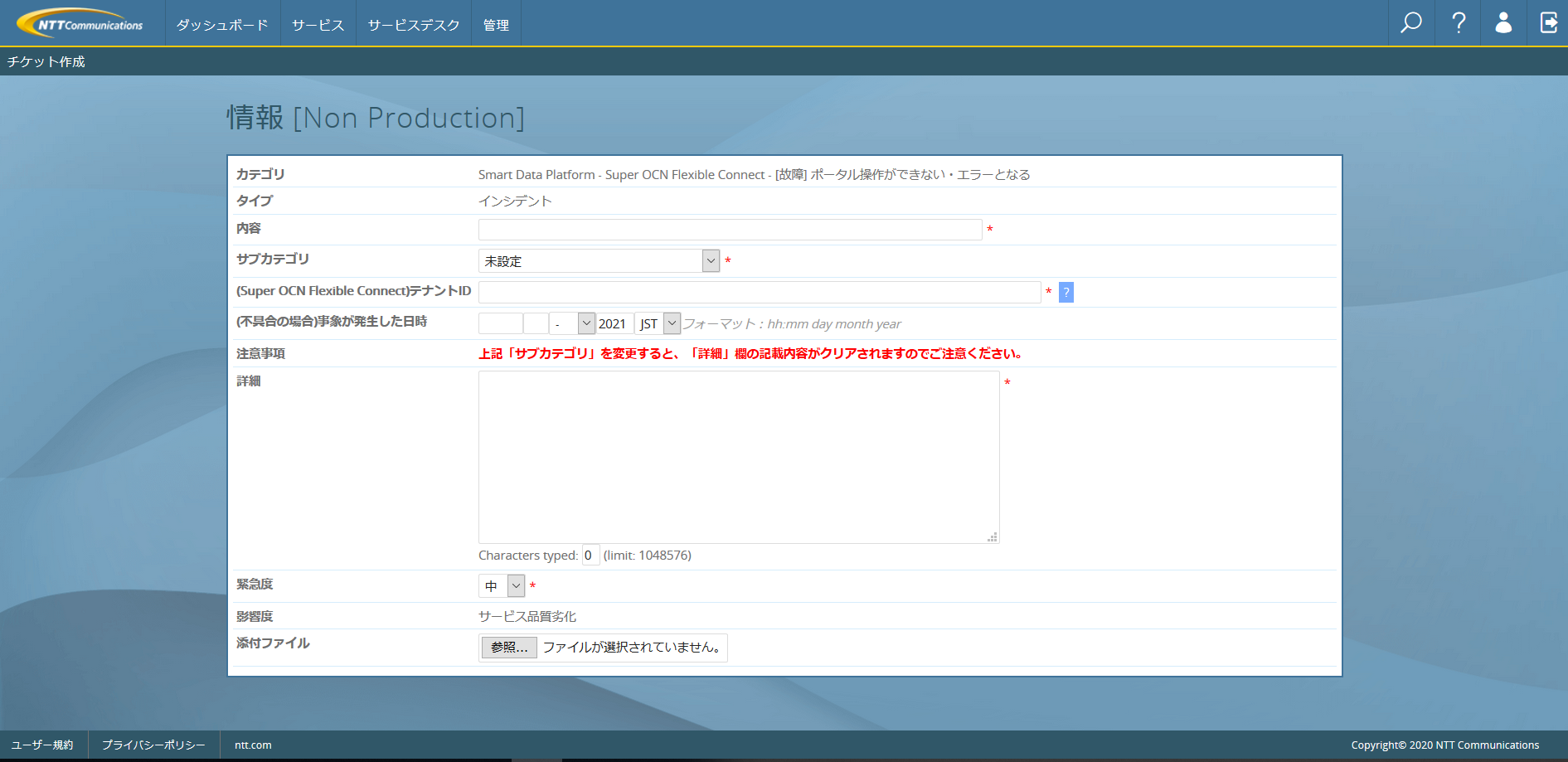Screen dimensions: 1568x762
Task: Click the ntt.com footer link
Action: 252,745
